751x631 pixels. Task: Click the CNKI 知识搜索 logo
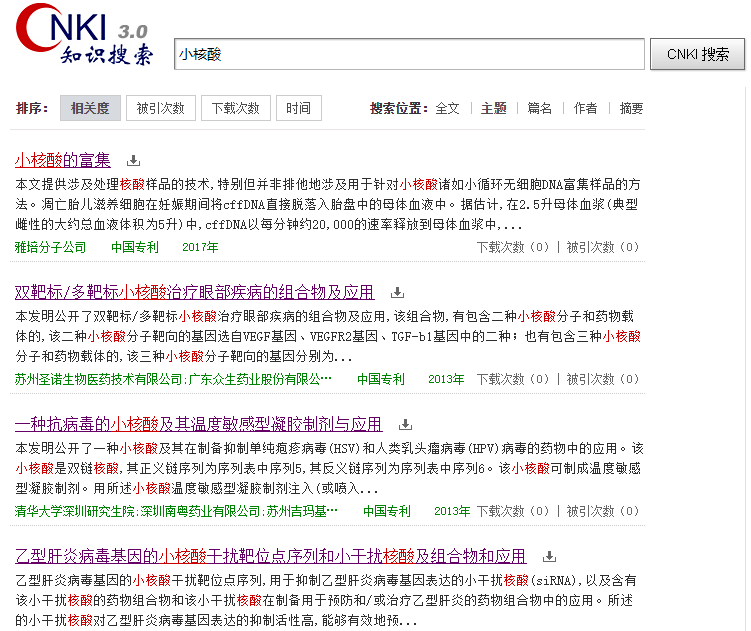pyautogui.click(x=84, y=34)
